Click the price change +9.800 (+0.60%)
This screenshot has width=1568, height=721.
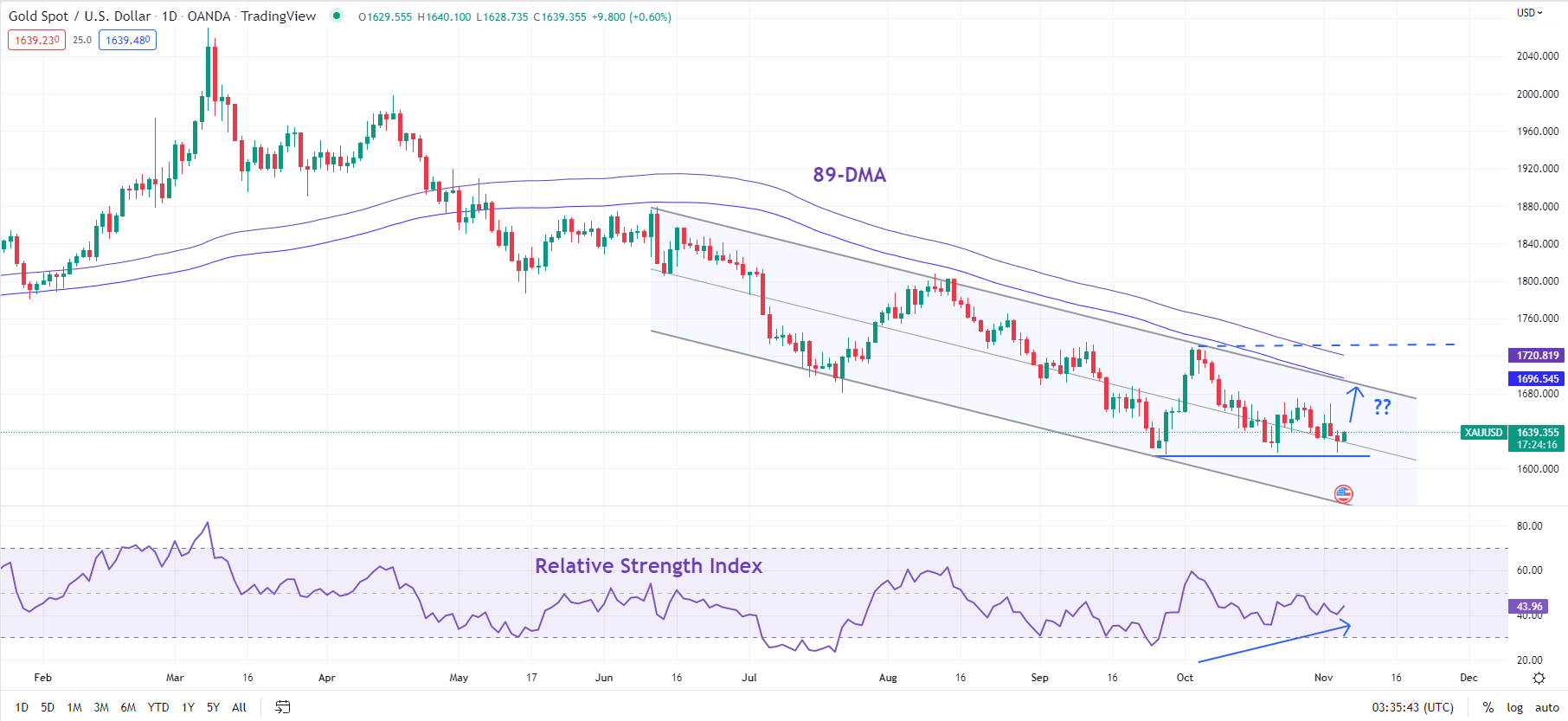632,16
